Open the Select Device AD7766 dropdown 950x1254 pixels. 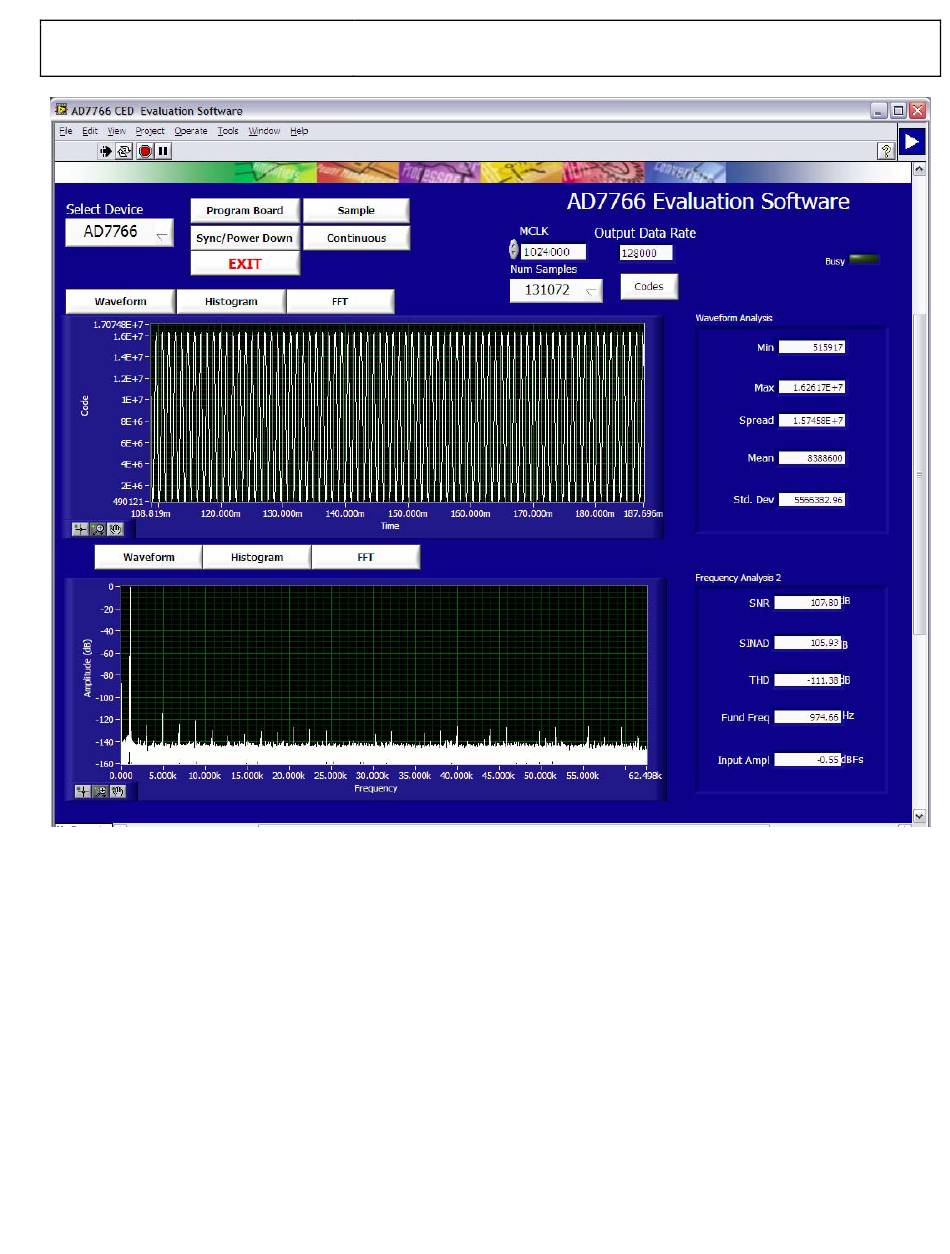click(x=119, y=232)
